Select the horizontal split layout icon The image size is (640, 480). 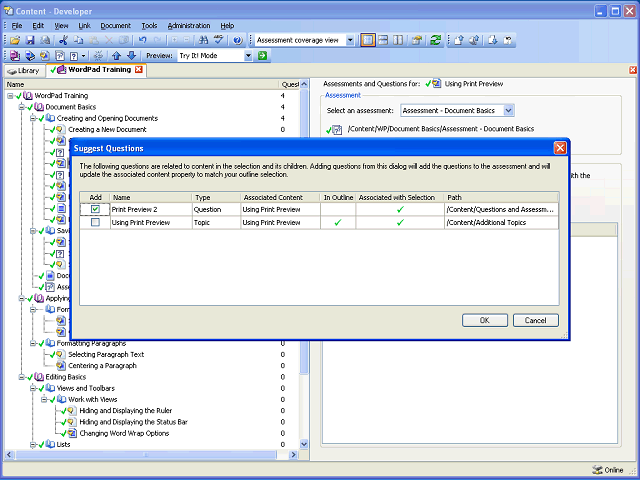383,40
